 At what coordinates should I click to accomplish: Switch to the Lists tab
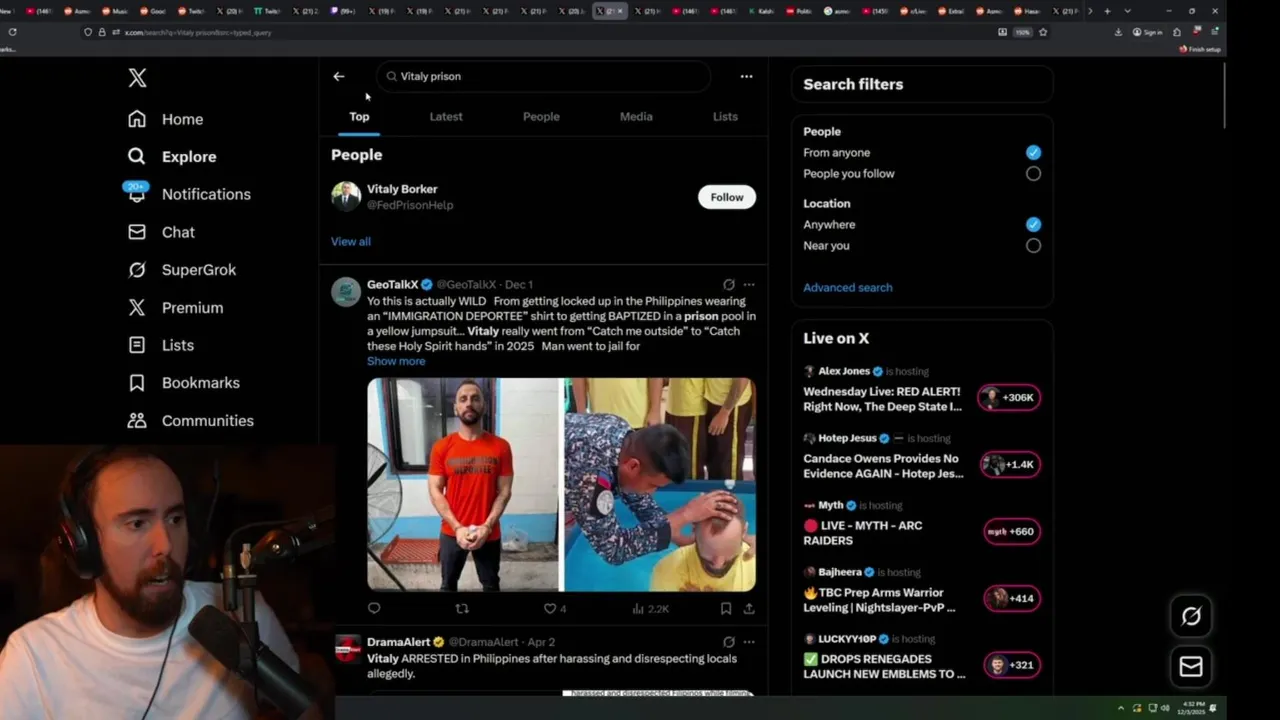[725, 117]
